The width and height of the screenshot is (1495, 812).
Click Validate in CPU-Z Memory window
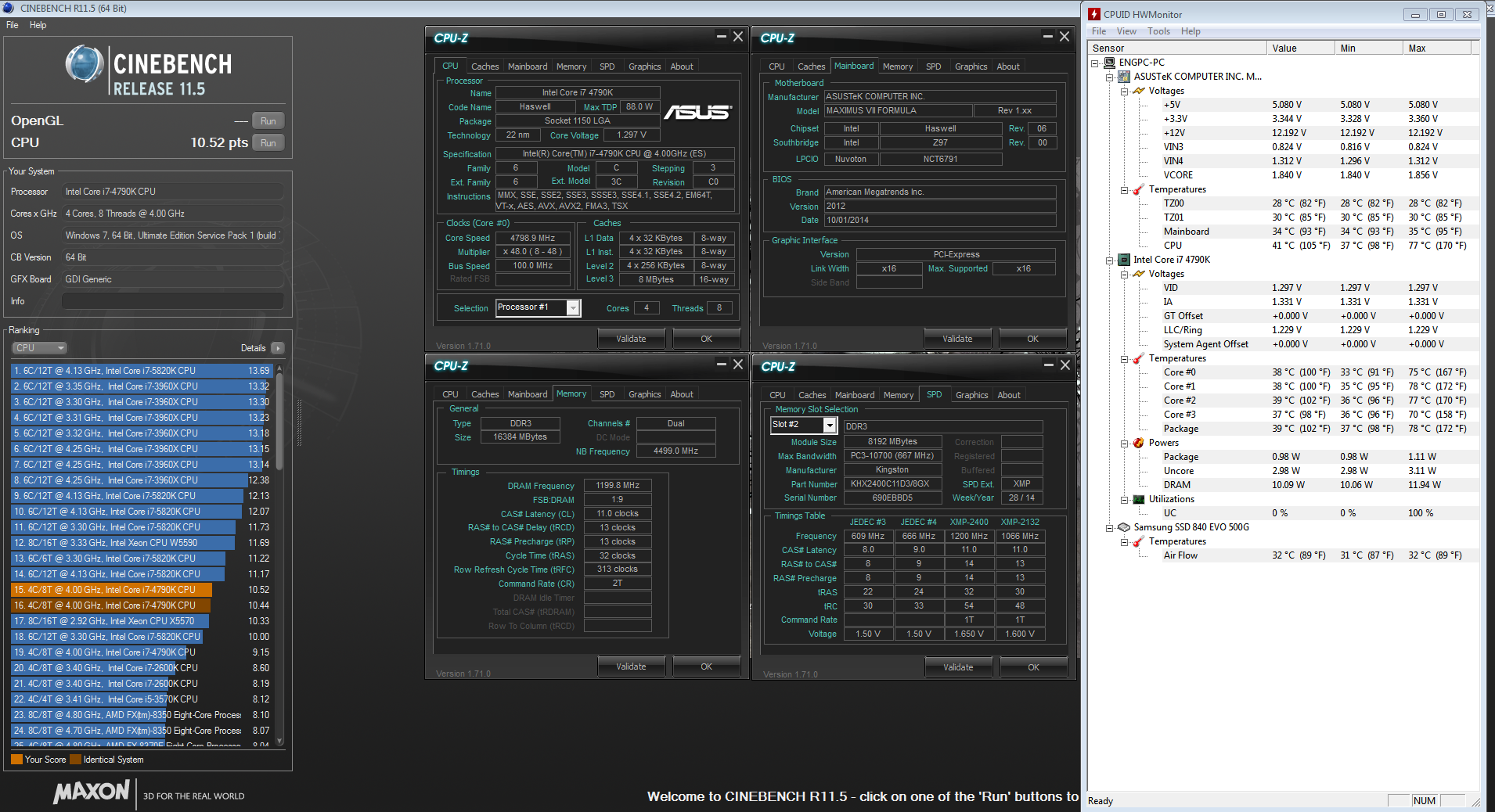pos(631,666)
